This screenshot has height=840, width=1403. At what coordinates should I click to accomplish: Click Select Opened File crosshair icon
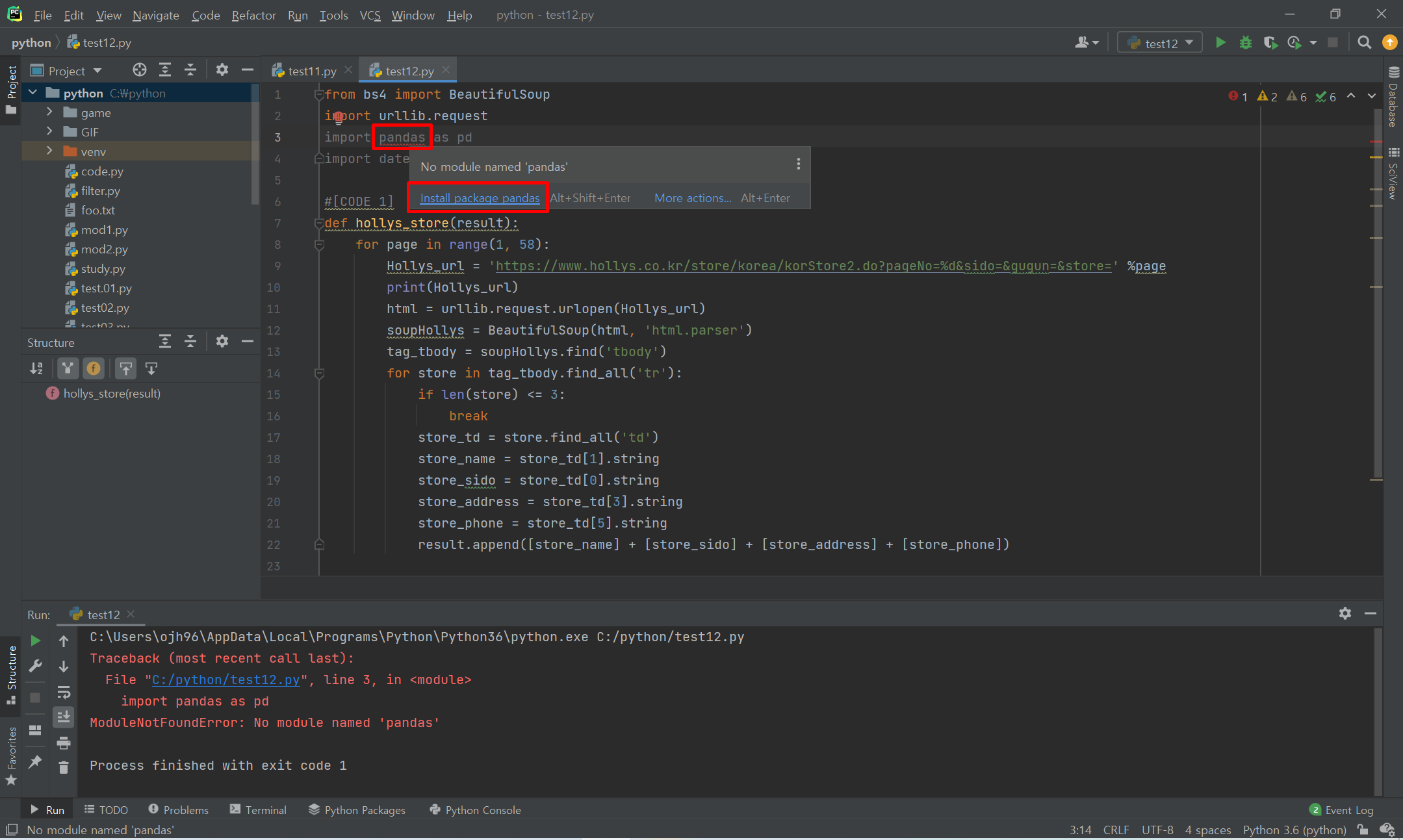coord(139,70)
